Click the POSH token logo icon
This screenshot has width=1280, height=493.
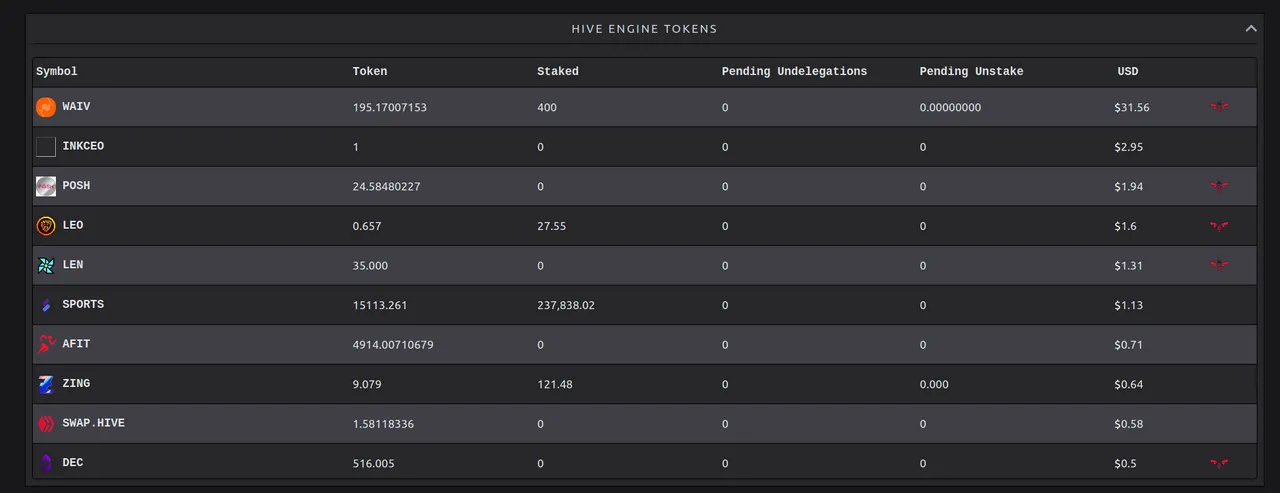(x=46, y=186)
